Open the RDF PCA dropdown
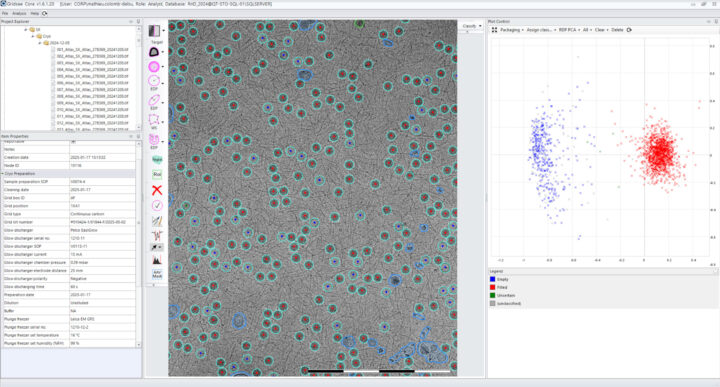Screen dimensions: 720x387 569,30
